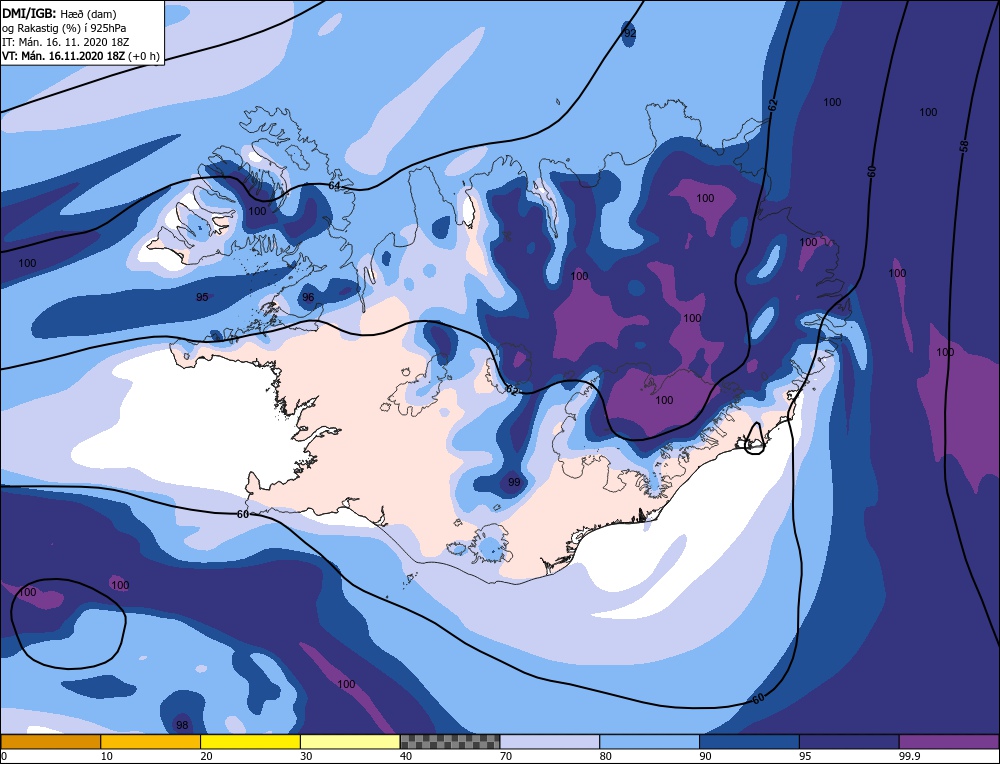Click the legend tick label '40'
Viewport: 1000px width, 764px height.
[x=406, y=756]
